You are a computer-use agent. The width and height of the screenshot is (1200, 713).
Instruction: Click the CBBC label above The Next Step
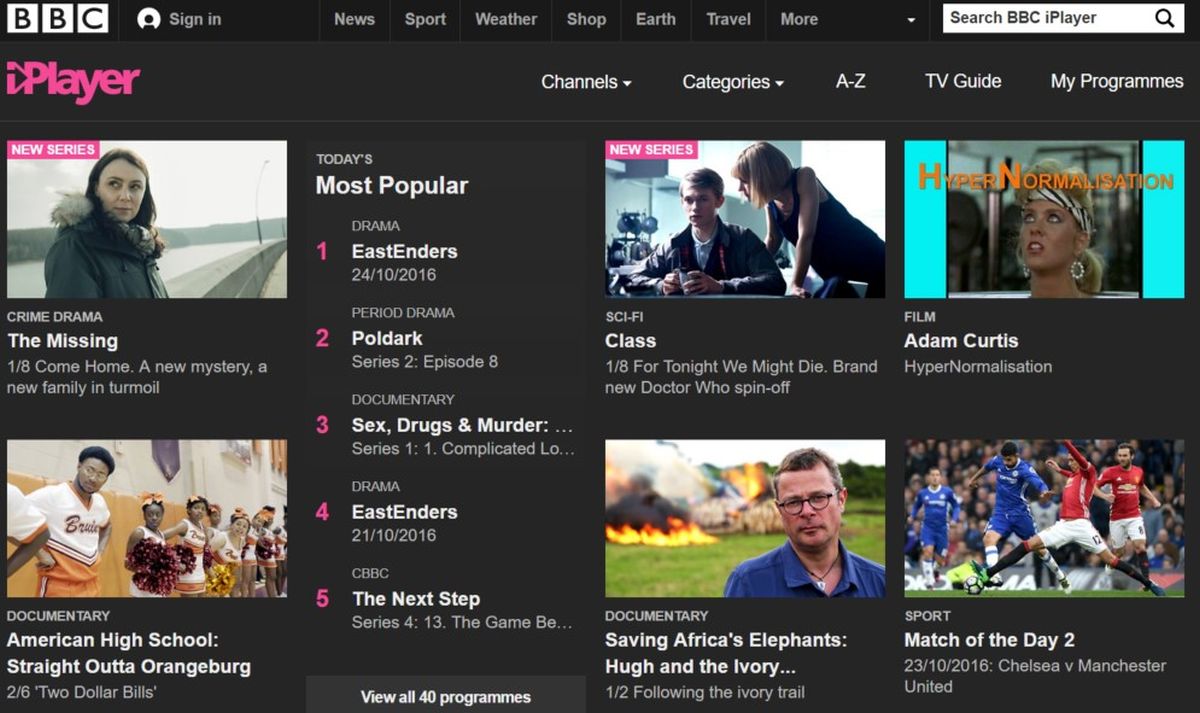coord(370,573)
